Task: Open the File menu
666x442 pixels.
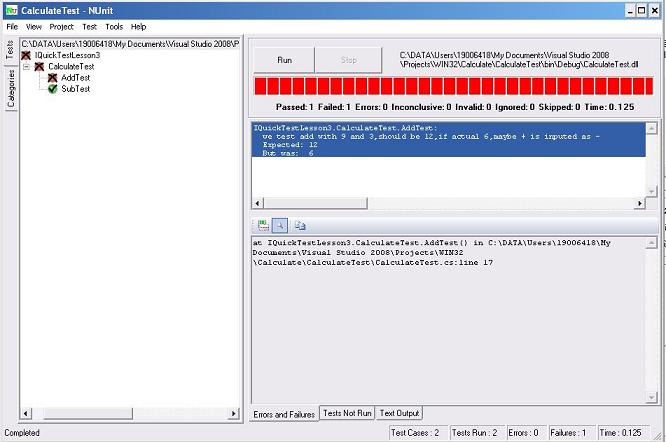Action: [12, 27]
